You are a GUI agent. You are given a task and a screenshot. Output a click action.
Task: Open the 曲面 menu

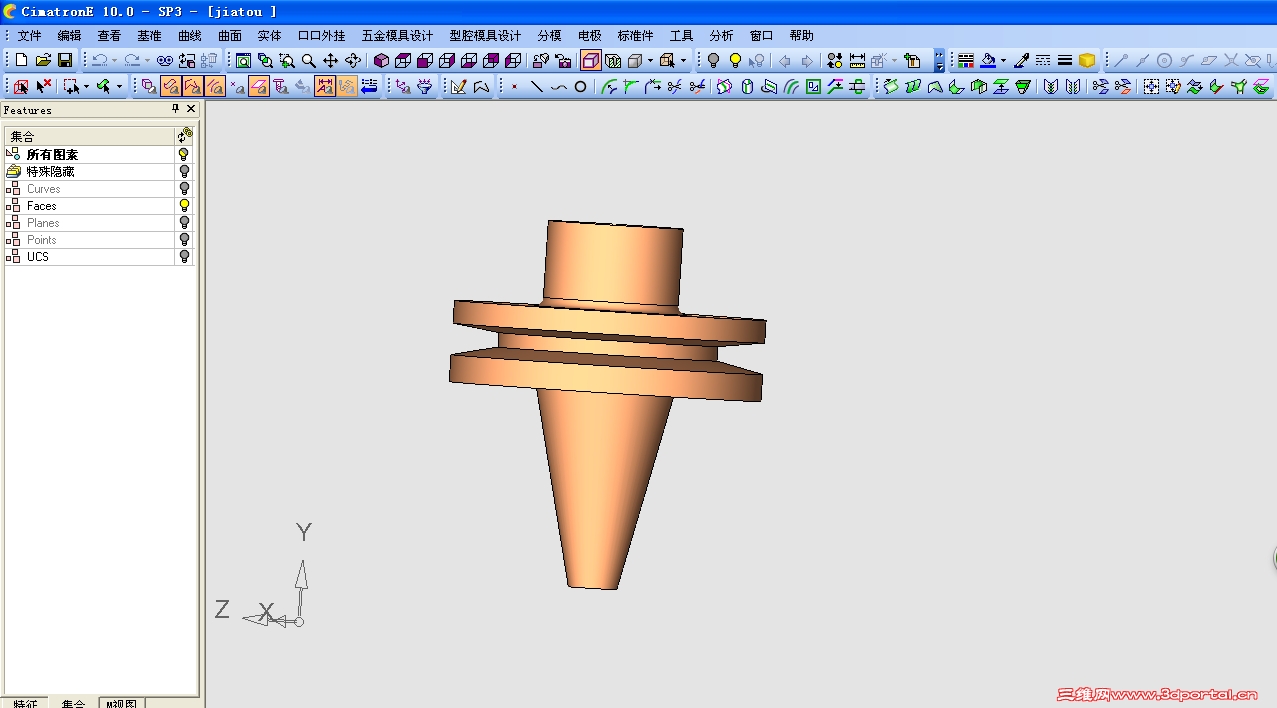coord(230,35)
